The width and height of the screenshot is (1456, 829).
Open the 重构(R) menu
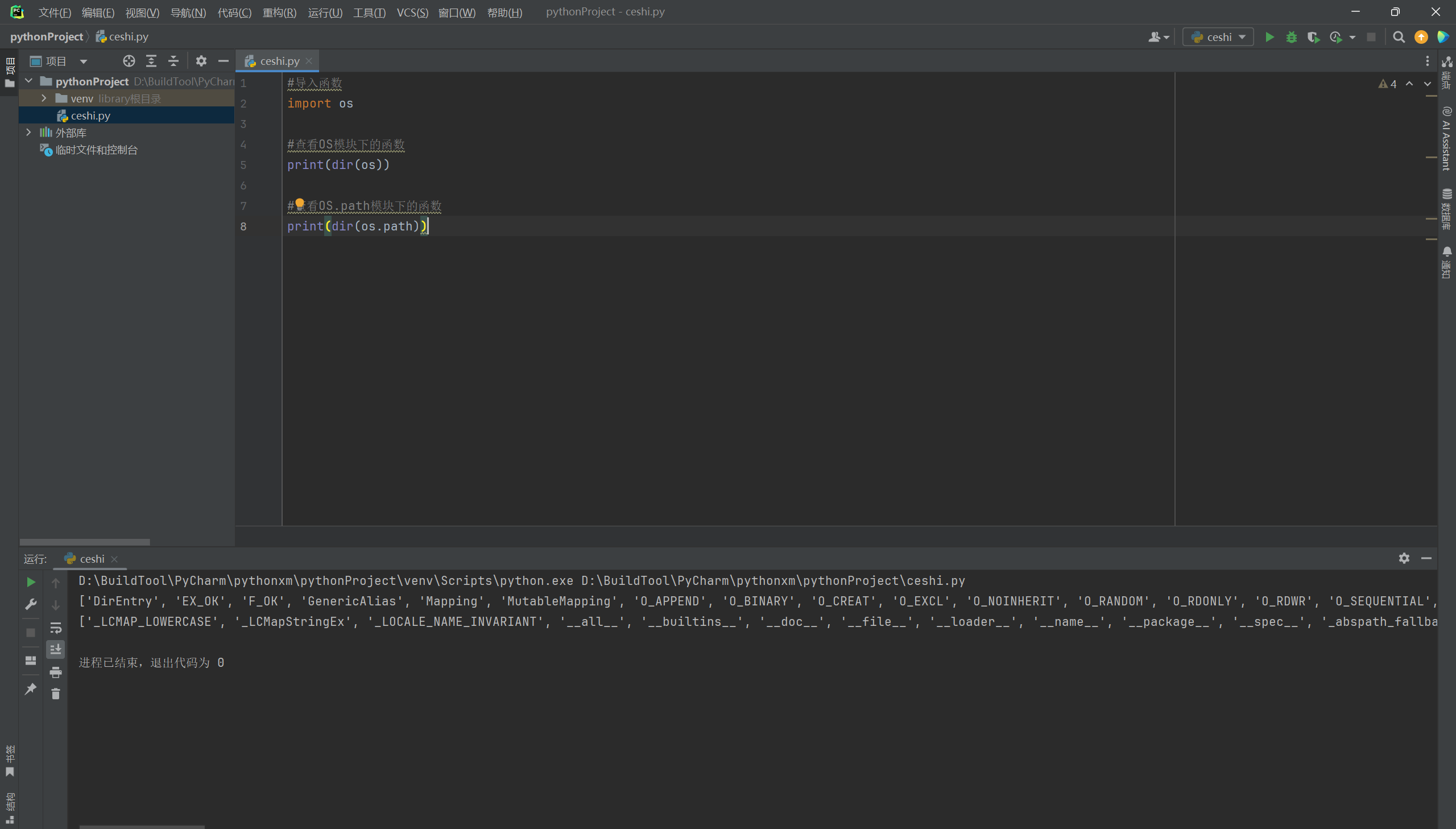pos(279,13)
